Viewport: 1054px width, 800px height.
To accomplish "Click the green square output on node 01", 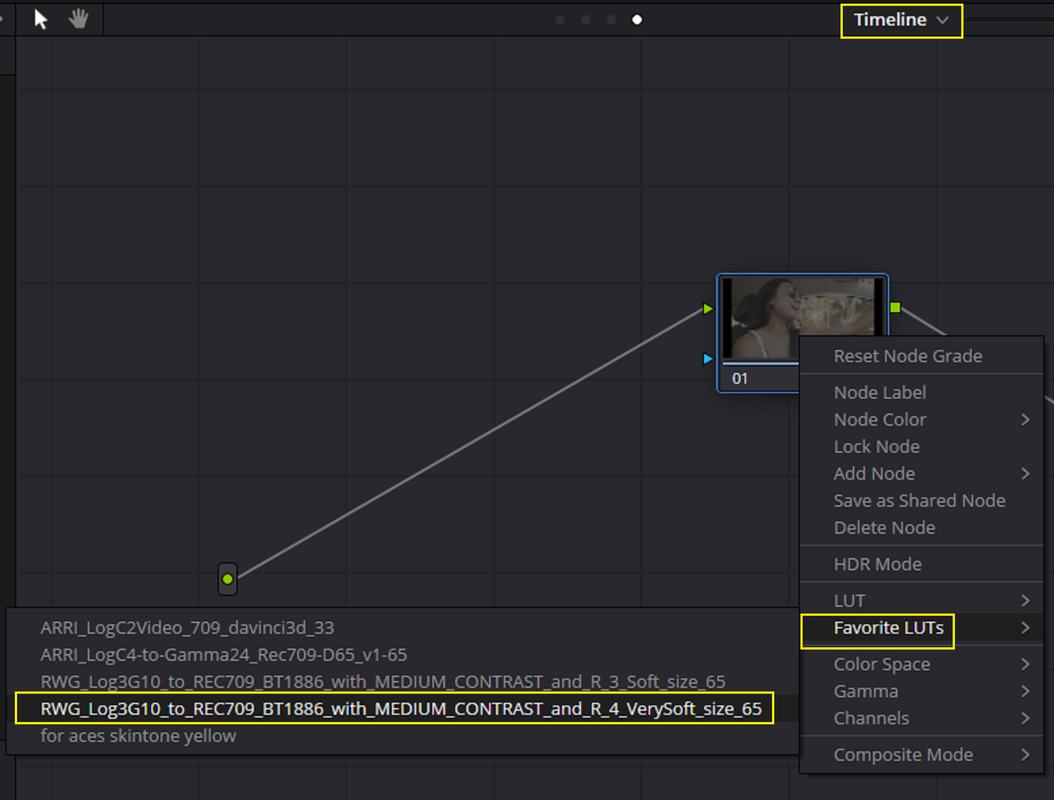I will [x=895, y=308].
